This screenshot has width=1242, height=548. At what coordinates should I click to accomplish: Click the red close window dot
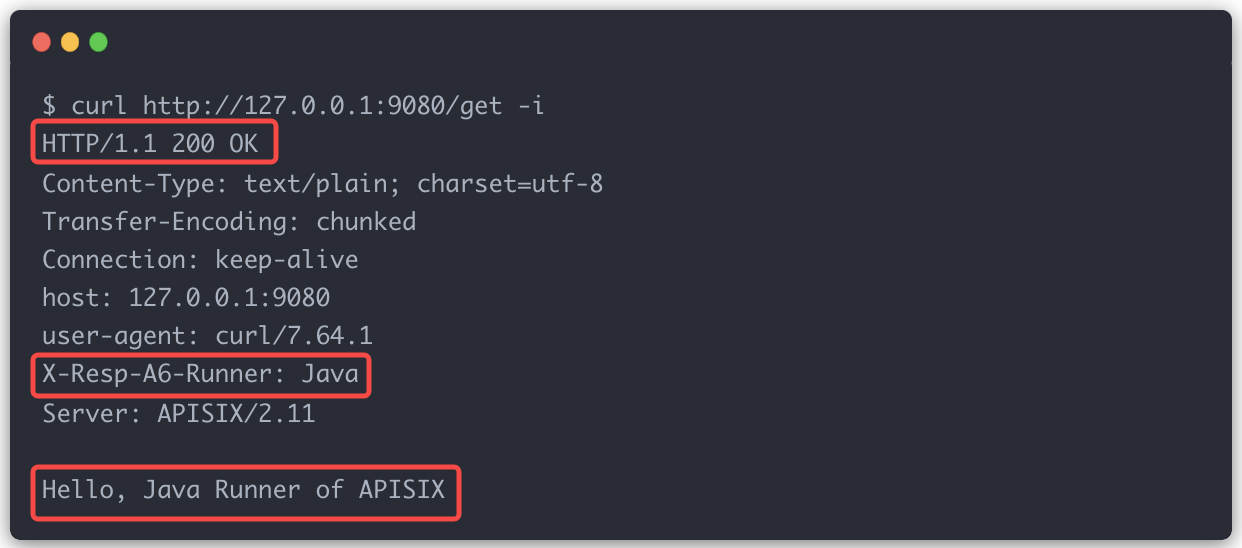point(41,42)
